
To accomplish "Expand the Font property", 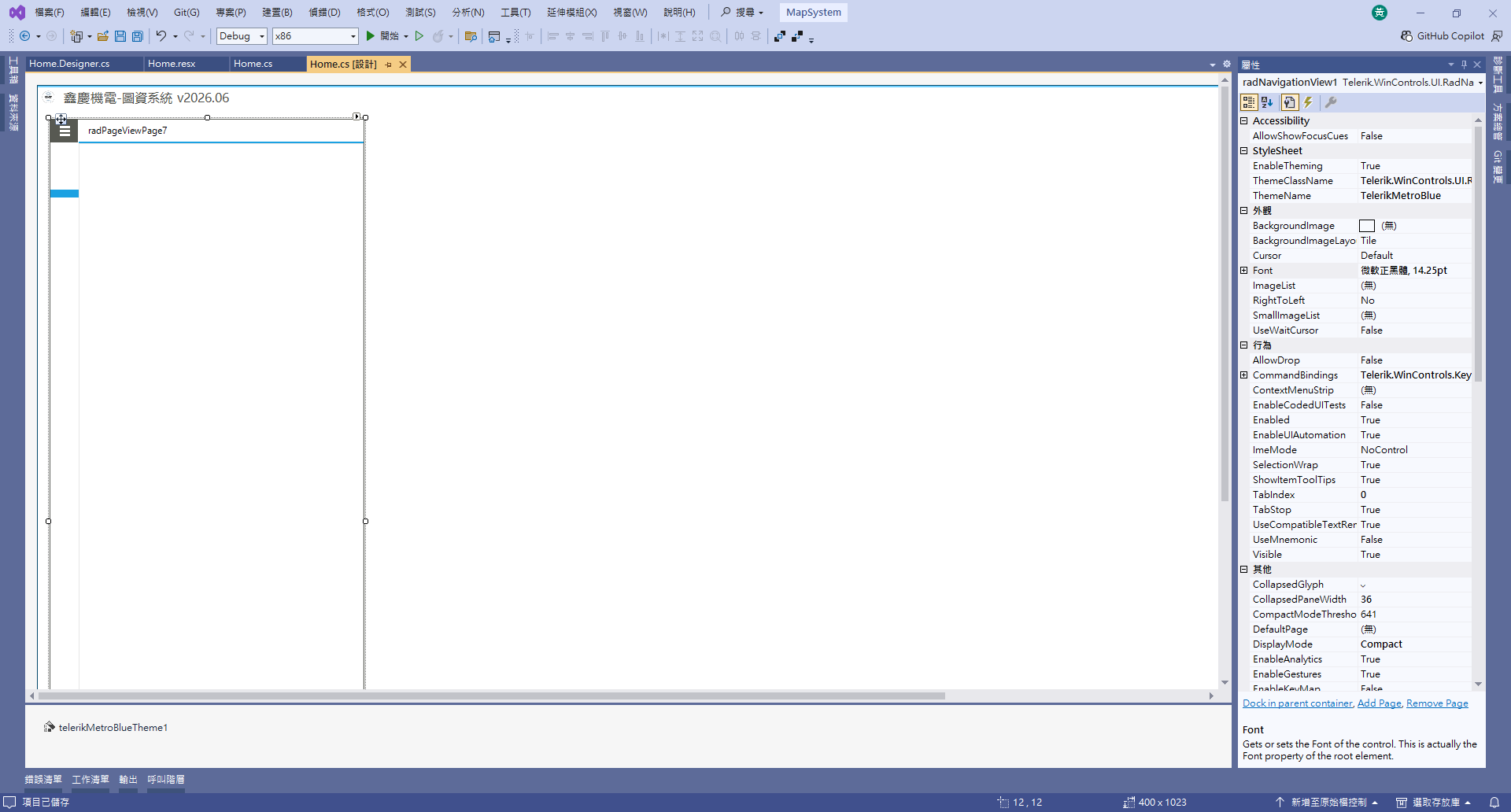I will 1244,271.
